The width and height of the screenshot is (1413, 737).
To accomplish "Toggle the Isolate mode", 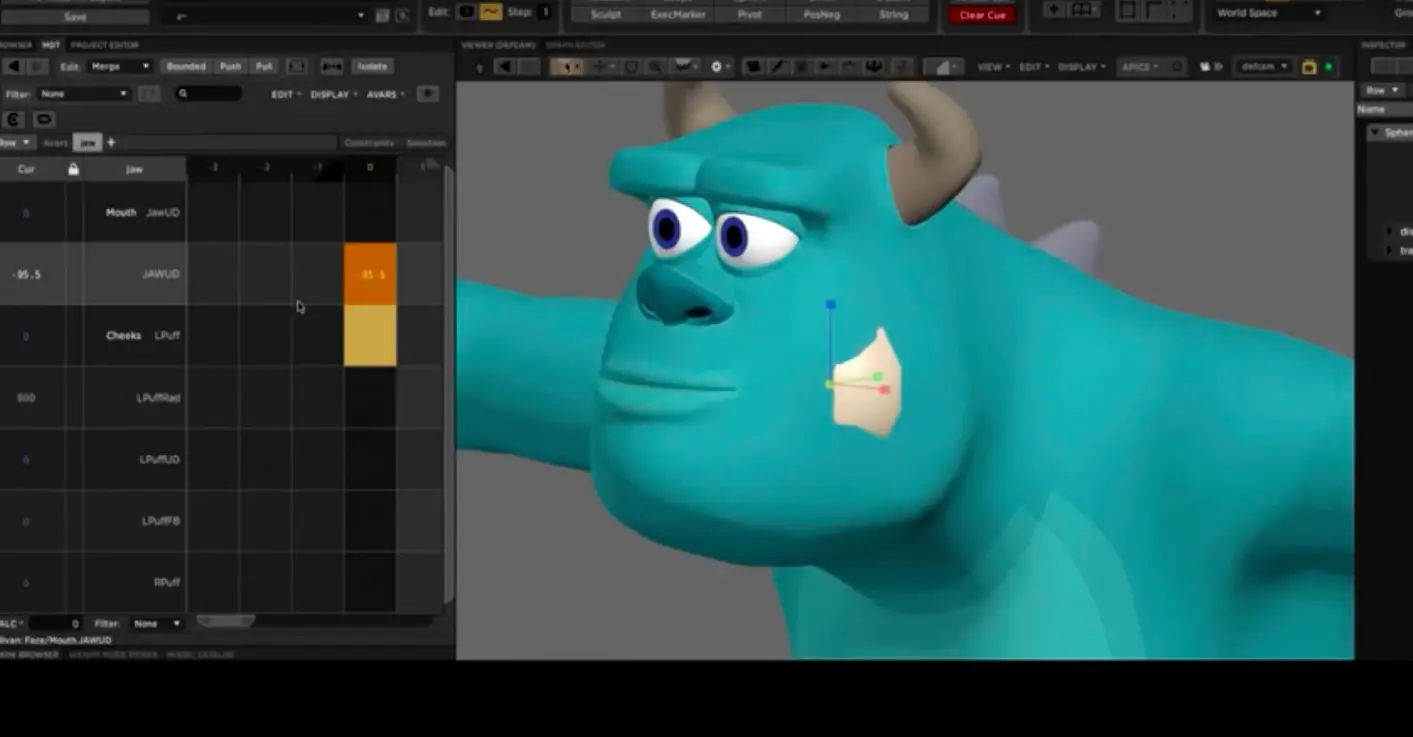I will pyautogui.click(x=371, y=65).
